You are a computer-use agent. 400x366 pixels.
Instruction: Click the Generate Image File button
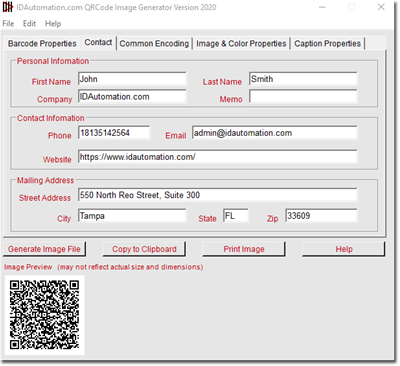coord(44,249)
